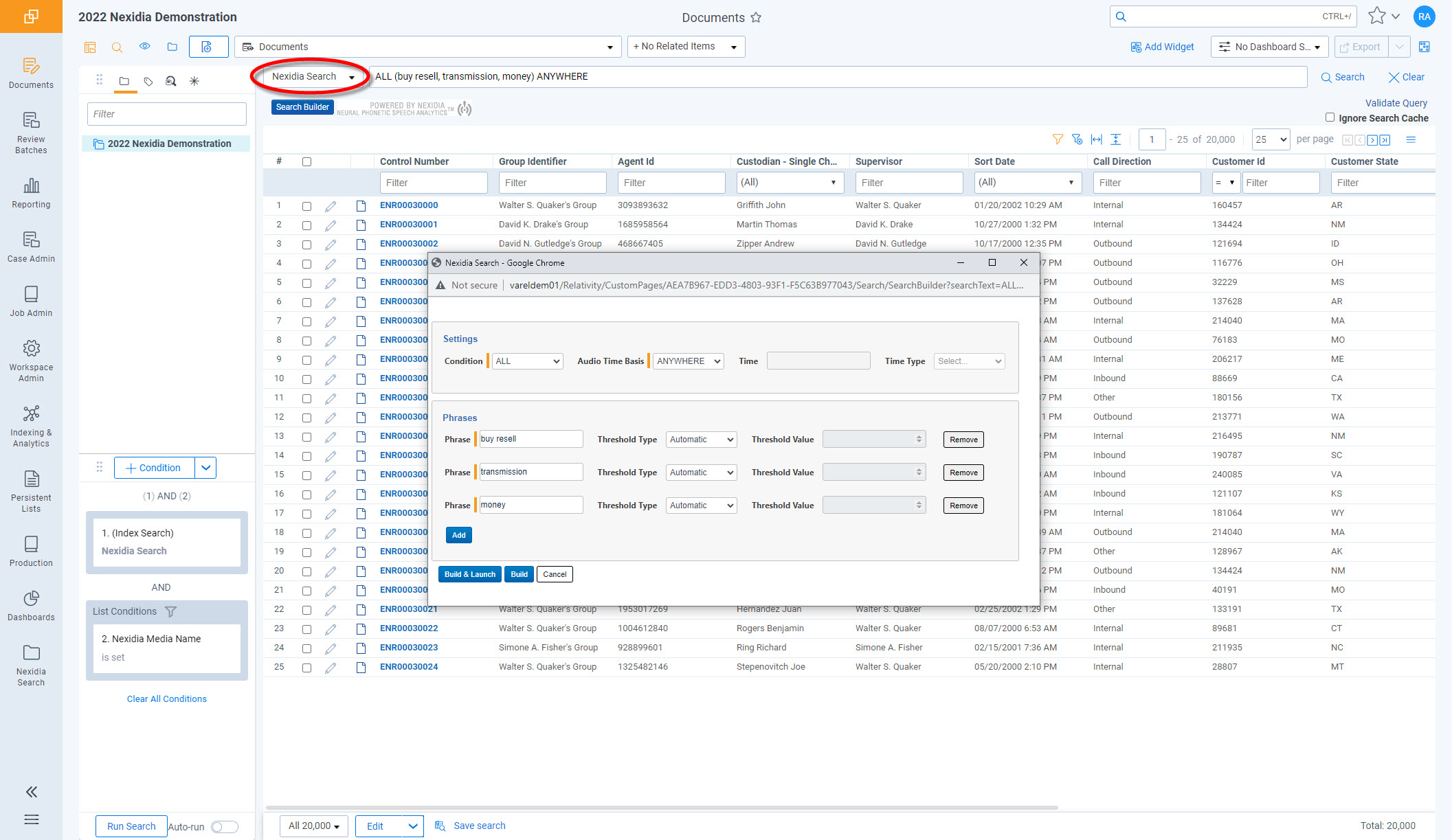Viewport: 1452px width, 840px height.
Task: Open the Condition ALL dropdown
Action: (x=528, y=361)
